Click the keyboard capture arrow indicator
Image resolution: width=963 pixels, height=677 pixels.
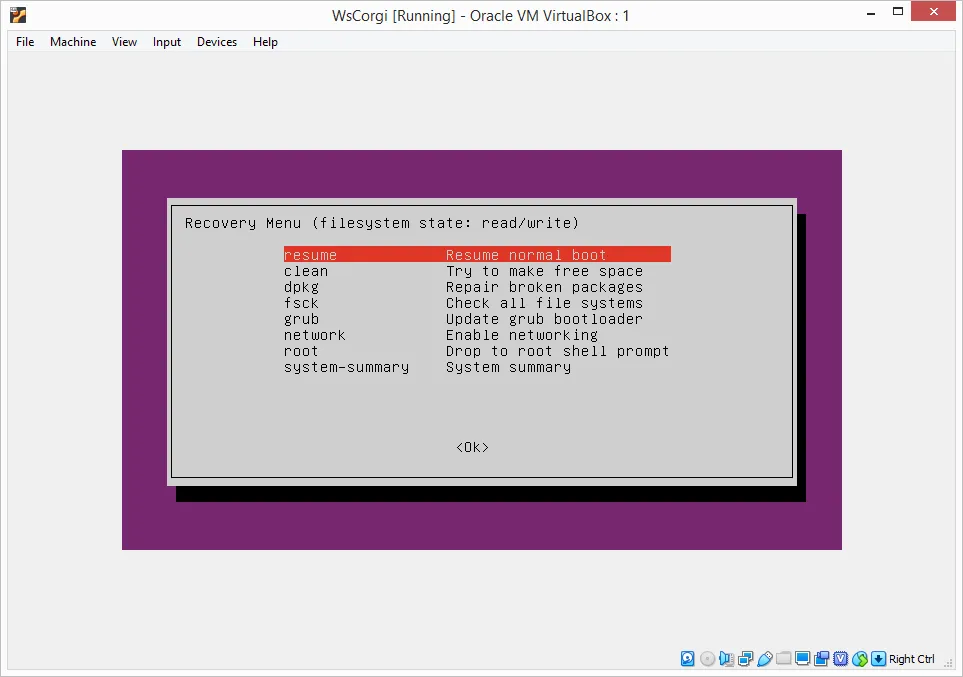[x=879, y=659]
